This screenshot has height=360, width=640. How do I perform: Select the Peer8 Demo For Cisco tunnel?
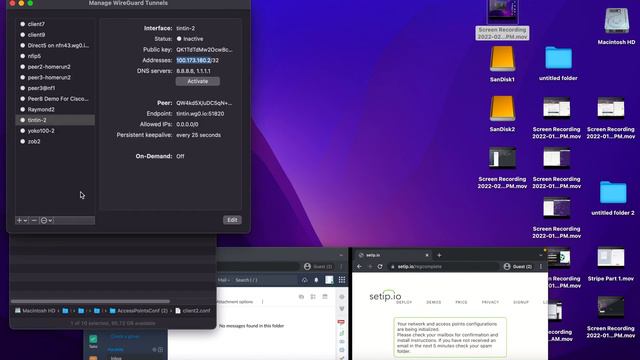(55, 99)
